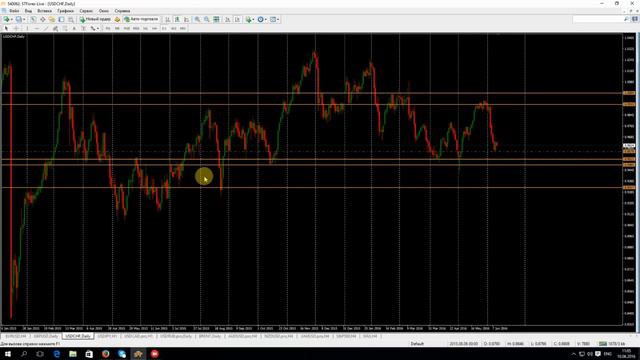The image size is (640, 360).
Task: Select the Cursor arrow tool
Action: pyautogui.click(x=6, y=28)
